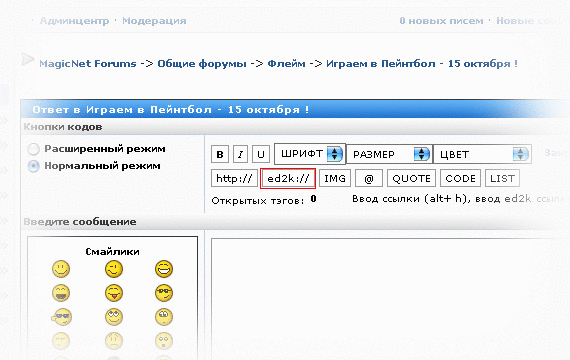Image resolution: width=570 pixels, height=360 pixels.
Task: Select the Расширенный режим radio option
Action: [x=33, y=149]
